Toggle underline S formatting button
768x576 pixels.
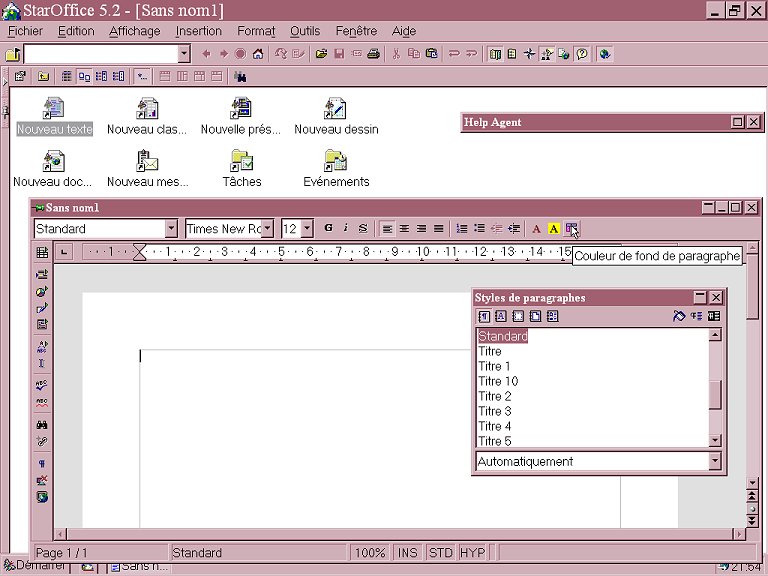click(362, 228)
